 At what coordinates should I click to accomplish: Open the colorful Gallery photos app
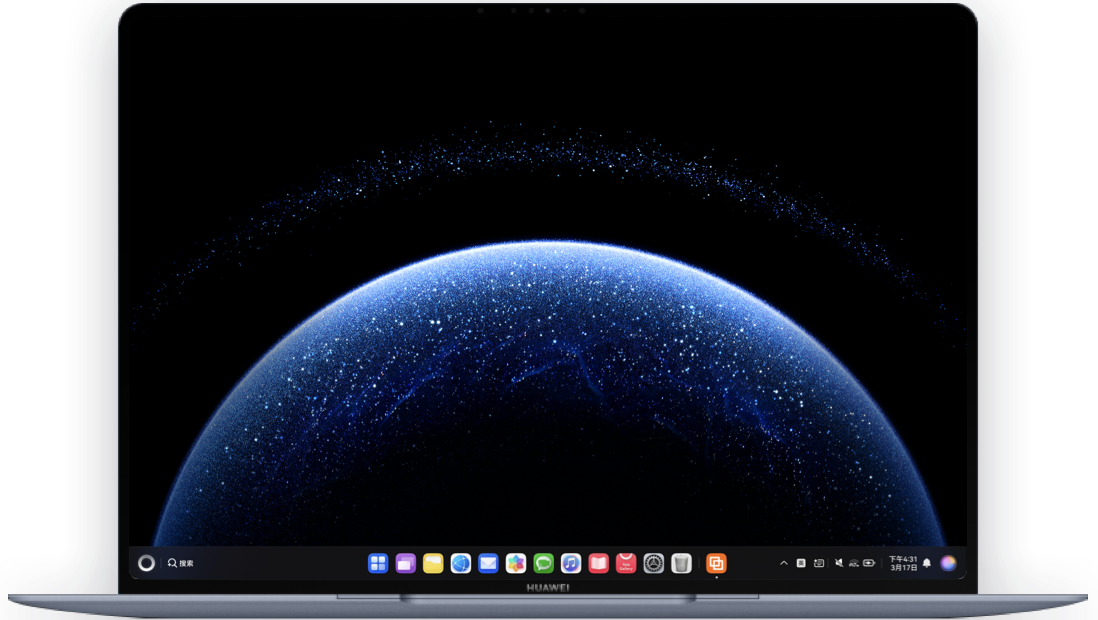click(x=516, y=563)
